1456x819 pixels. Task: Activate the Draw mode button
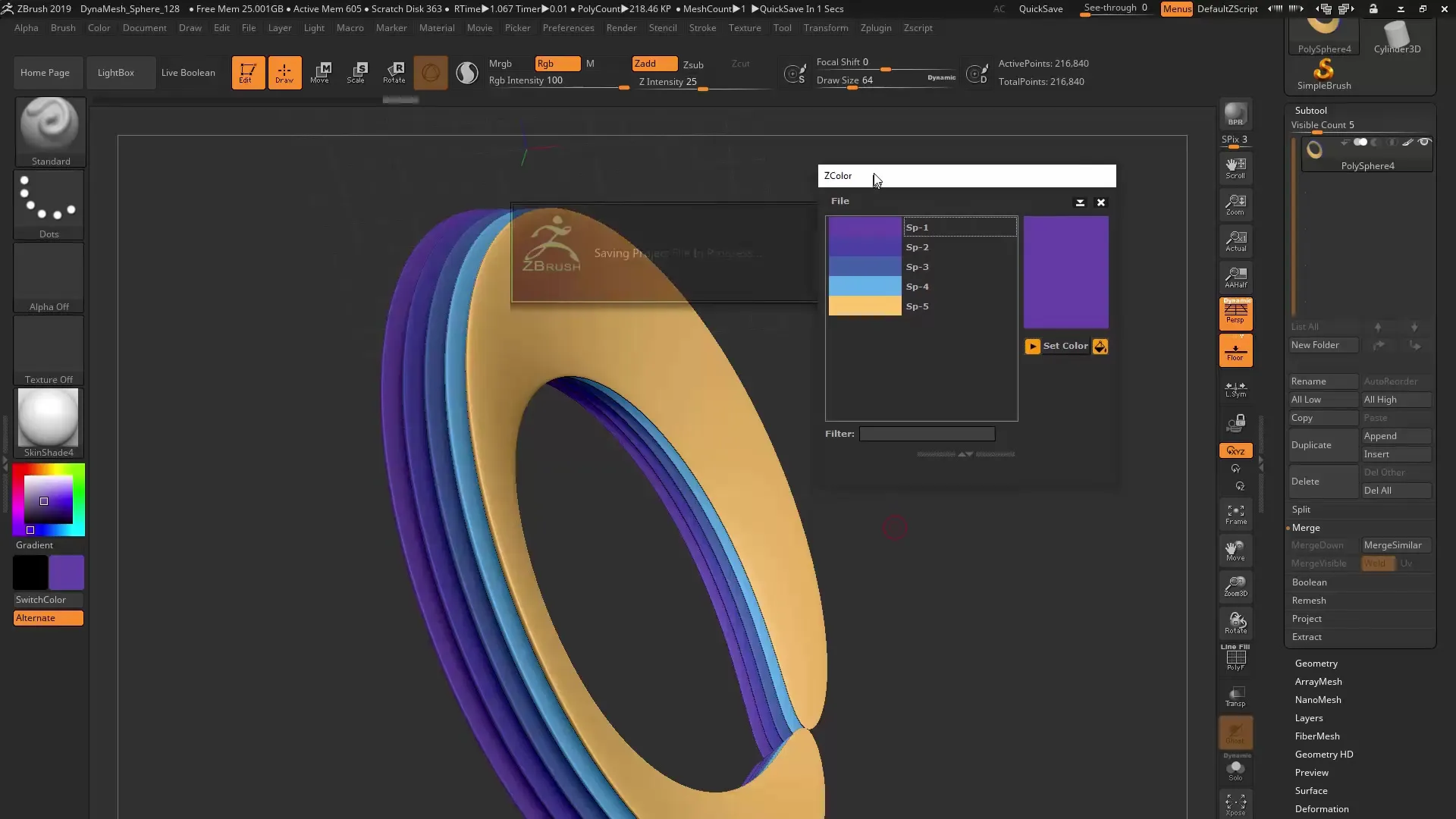(x=284, y=73)
